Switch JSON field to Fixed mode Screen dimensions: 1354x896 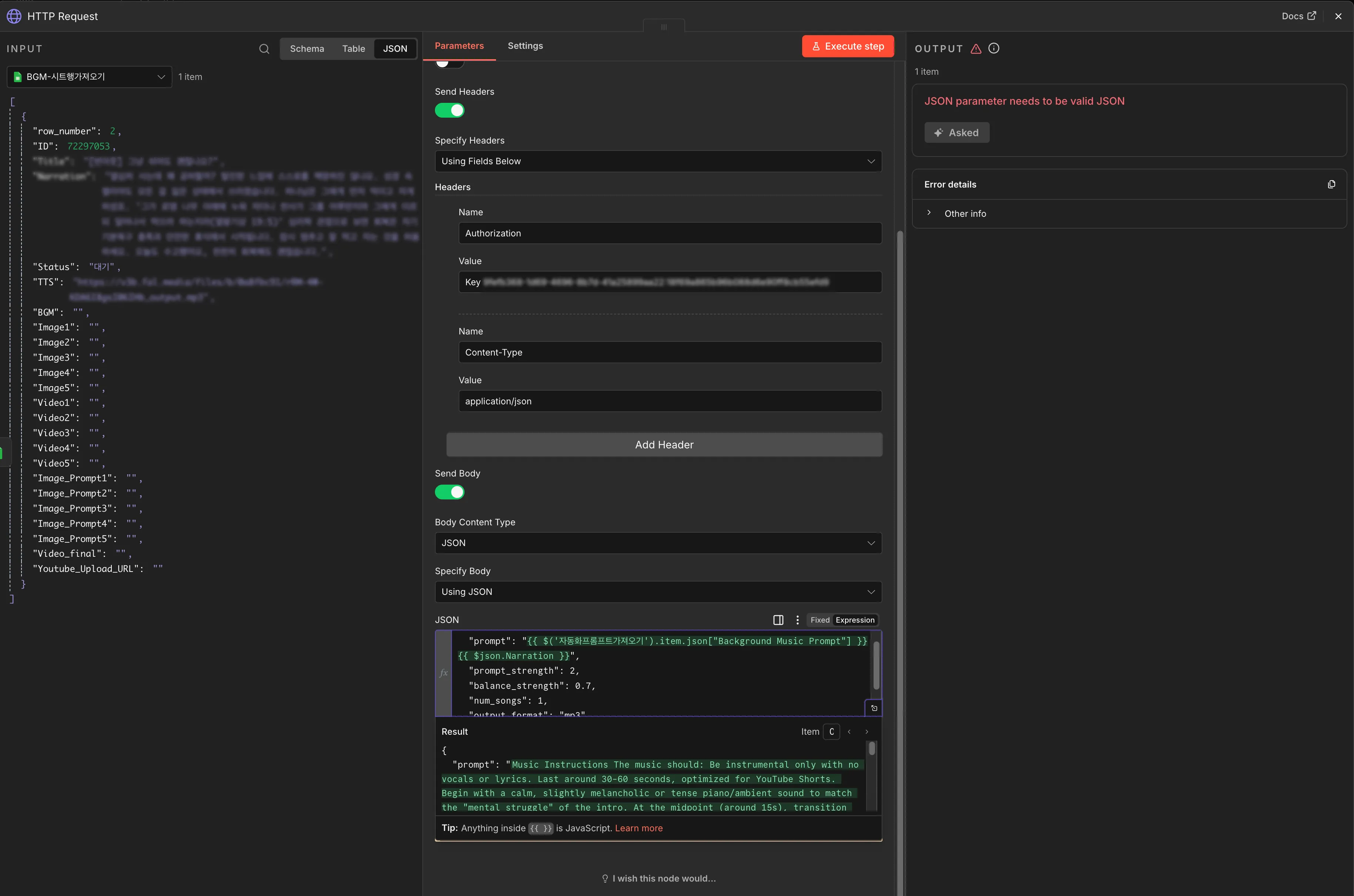tap(820, 620)
